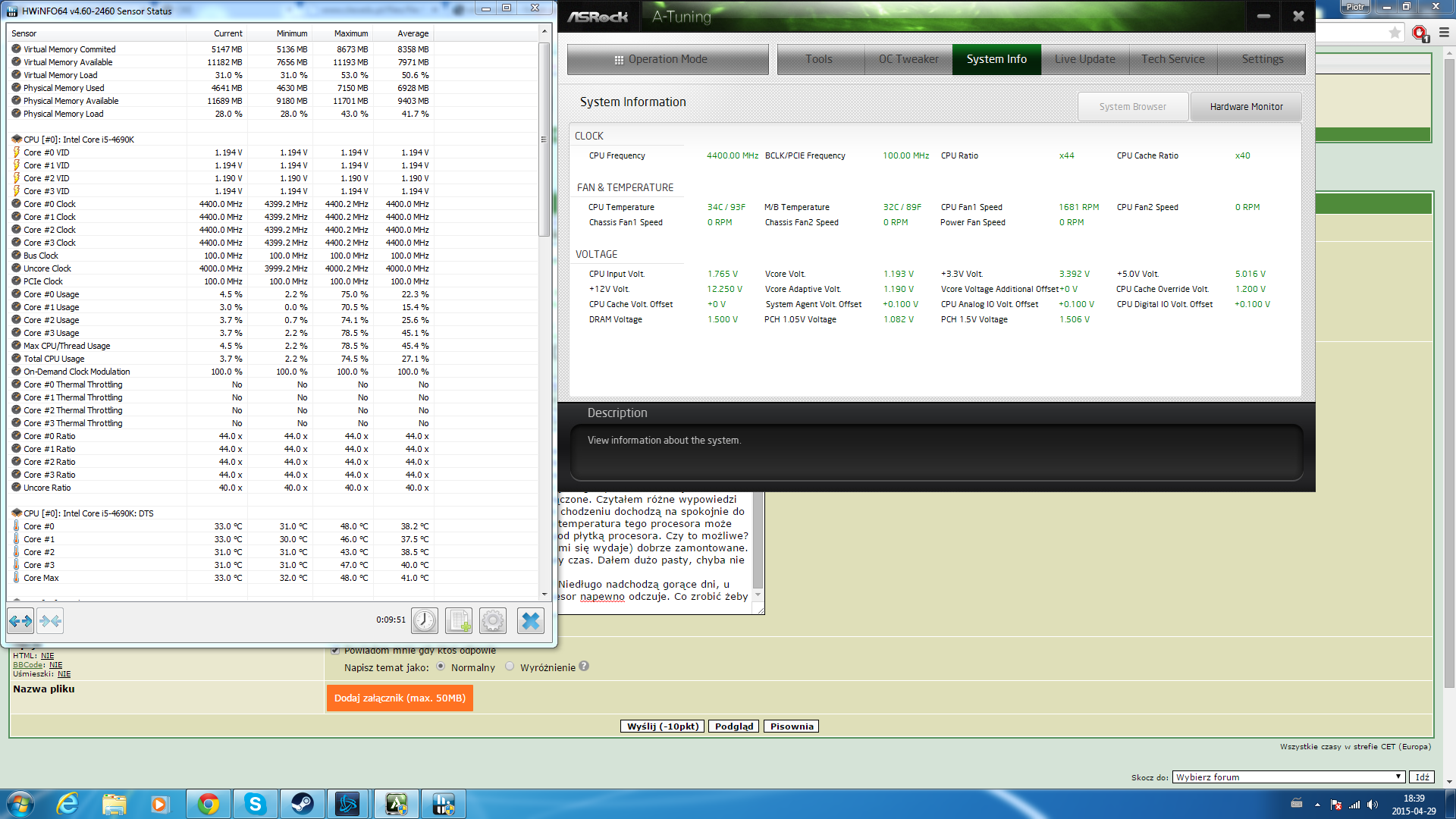1456x819 pixels.
Task: Click the collapse columns arrows icon in HWiNFO
Action: [x=51, y=621]
